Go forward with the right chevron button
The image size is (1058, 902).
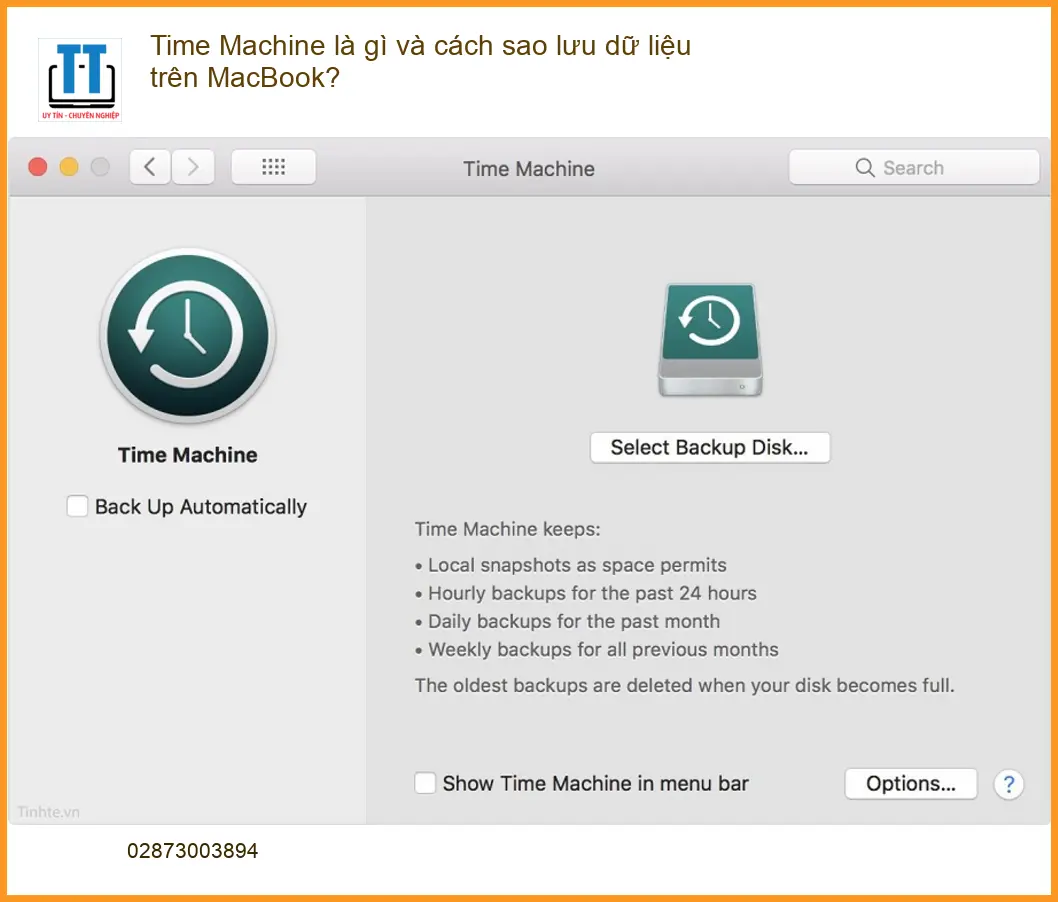click(193, 167)
